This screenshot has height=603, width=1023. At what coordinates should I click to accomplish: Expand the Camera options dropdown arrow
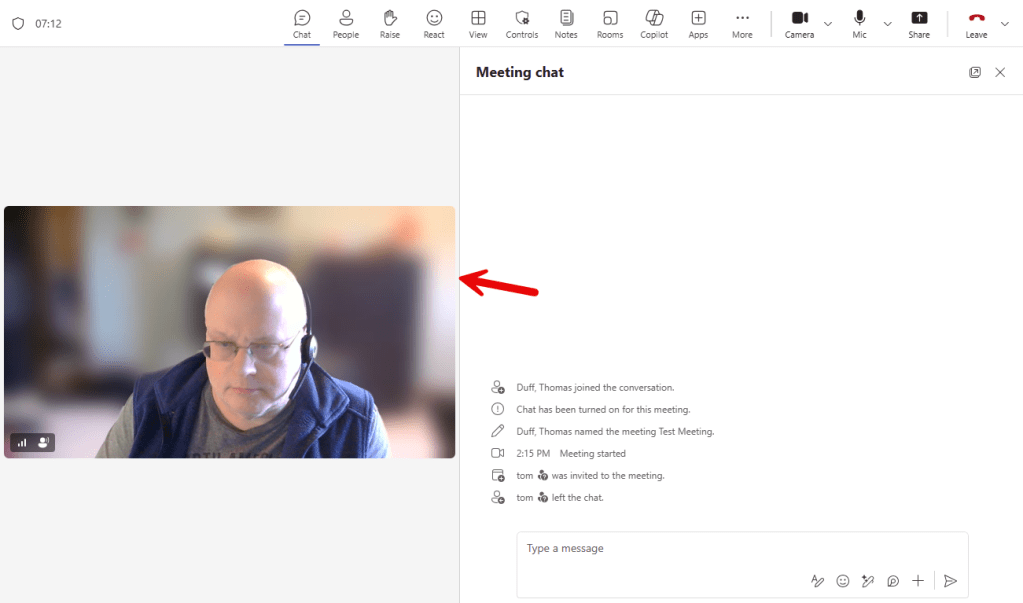coord(828,24)
